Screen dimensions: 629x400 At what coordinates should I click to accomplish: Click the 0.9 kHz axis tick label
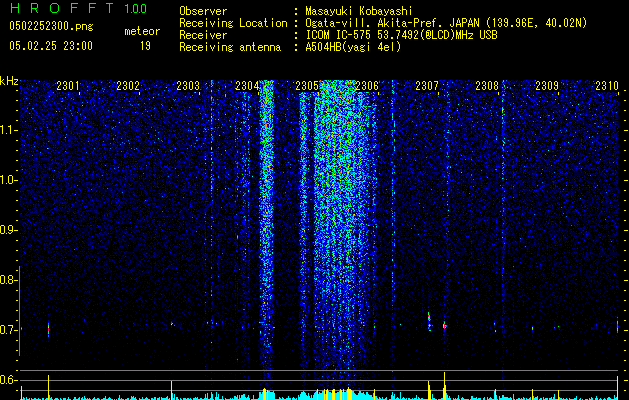coord(8,230)
